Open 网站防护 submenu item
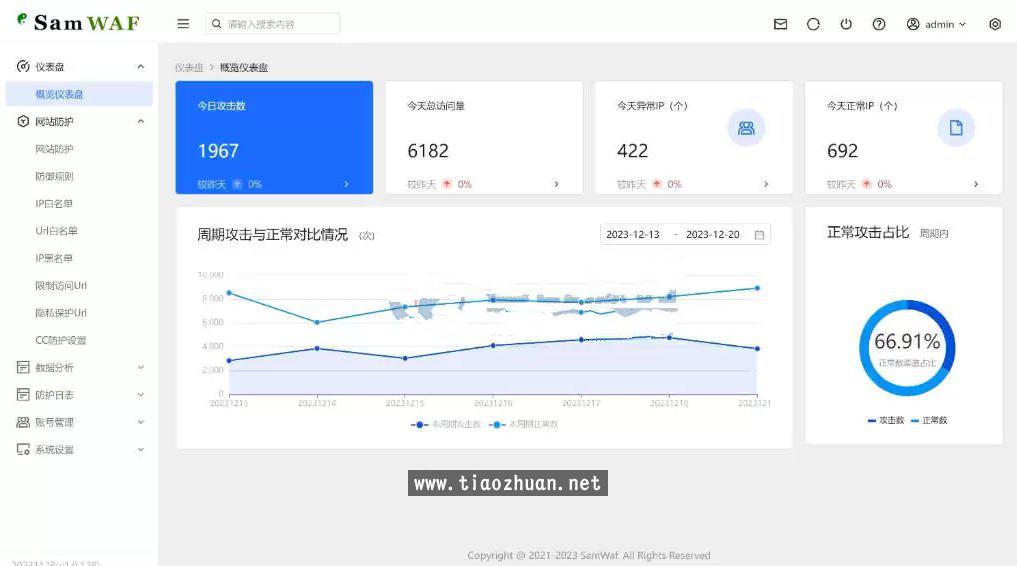This screenshot has width=1017, height=566. point(54,148)
